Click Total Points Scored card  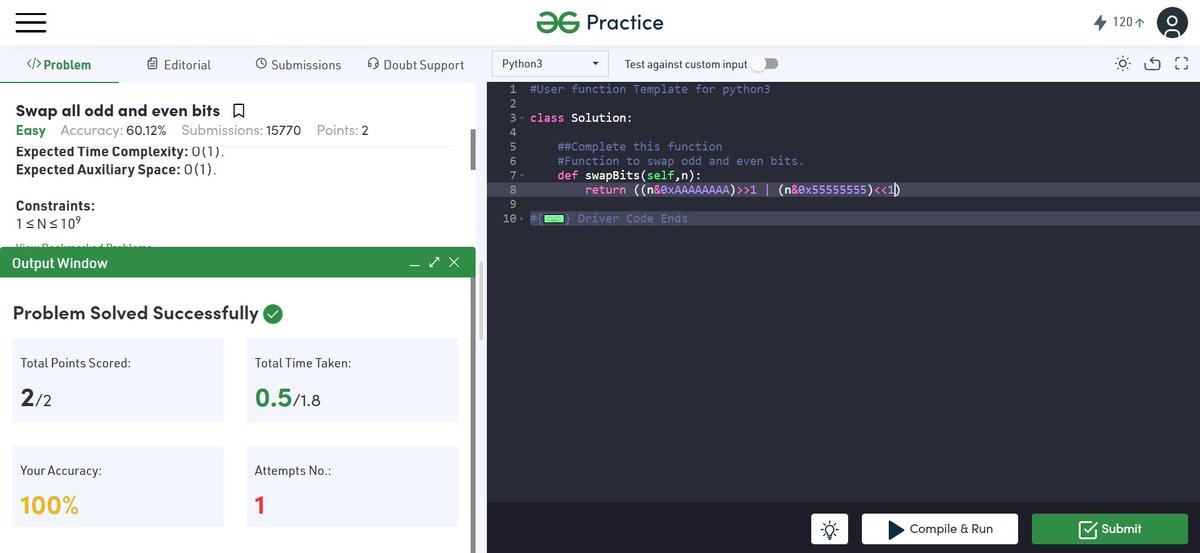coord(118,382)
